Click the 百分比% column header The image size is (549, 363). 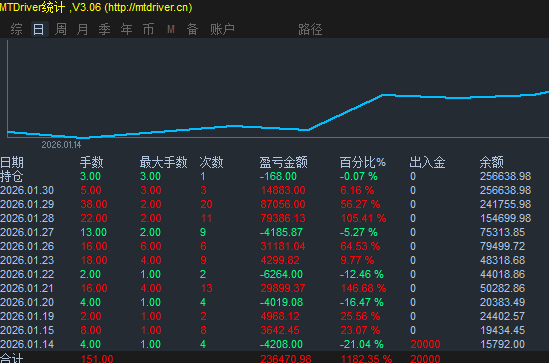tap(362, 162)
